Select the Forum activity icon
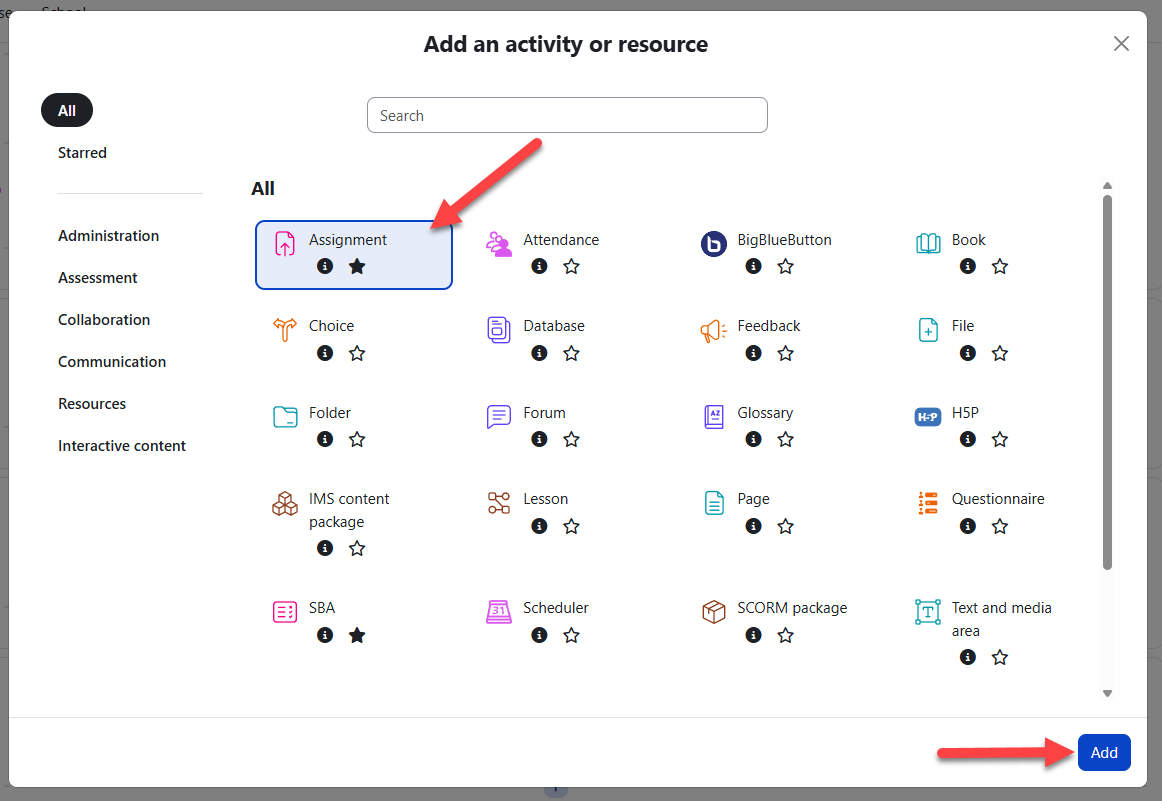This screenshot has width=1162, height=801. pyautogui.click(x=498, y=416)
